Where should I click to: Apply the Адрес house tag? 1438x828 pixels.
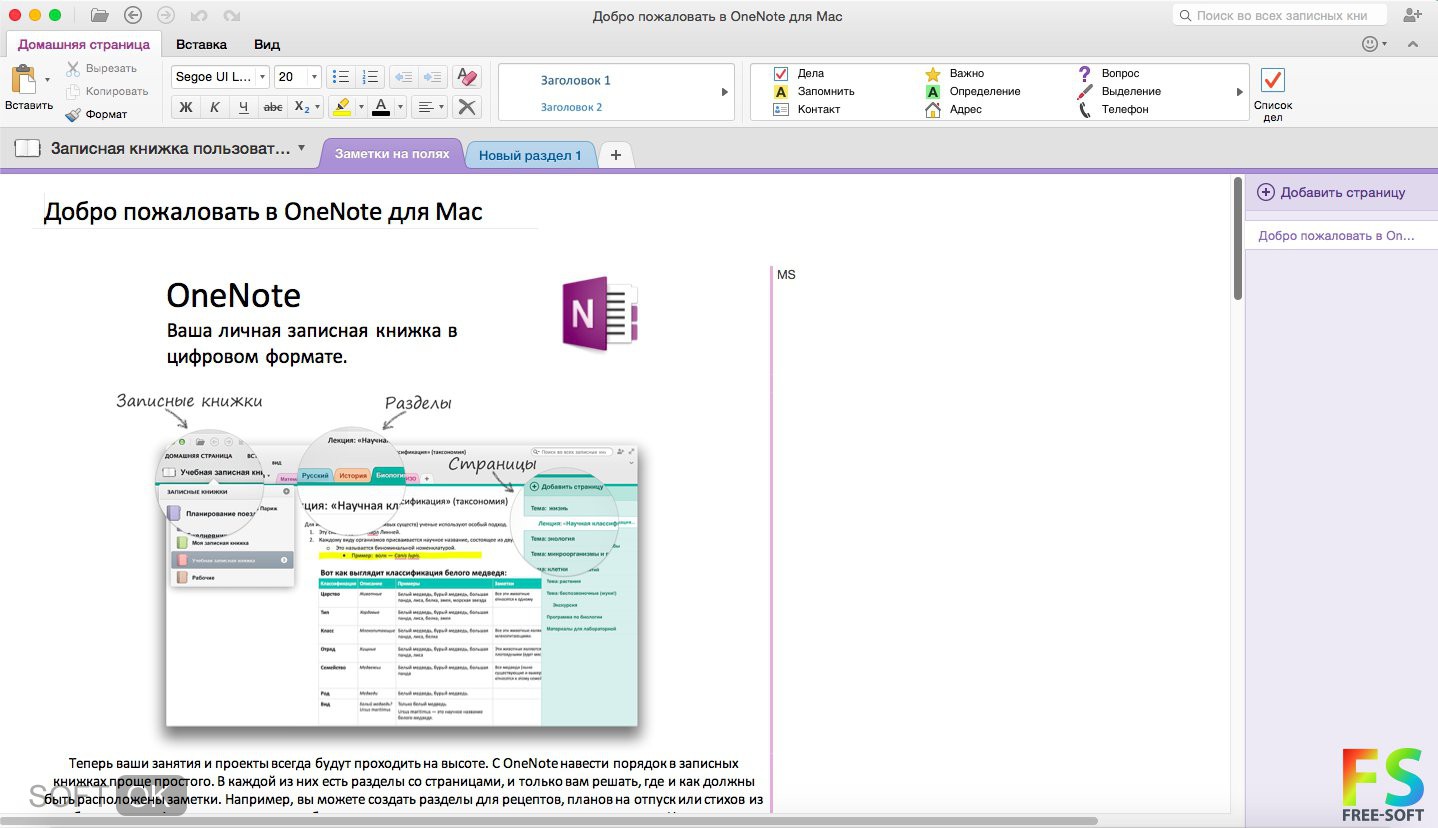(953, 109)
